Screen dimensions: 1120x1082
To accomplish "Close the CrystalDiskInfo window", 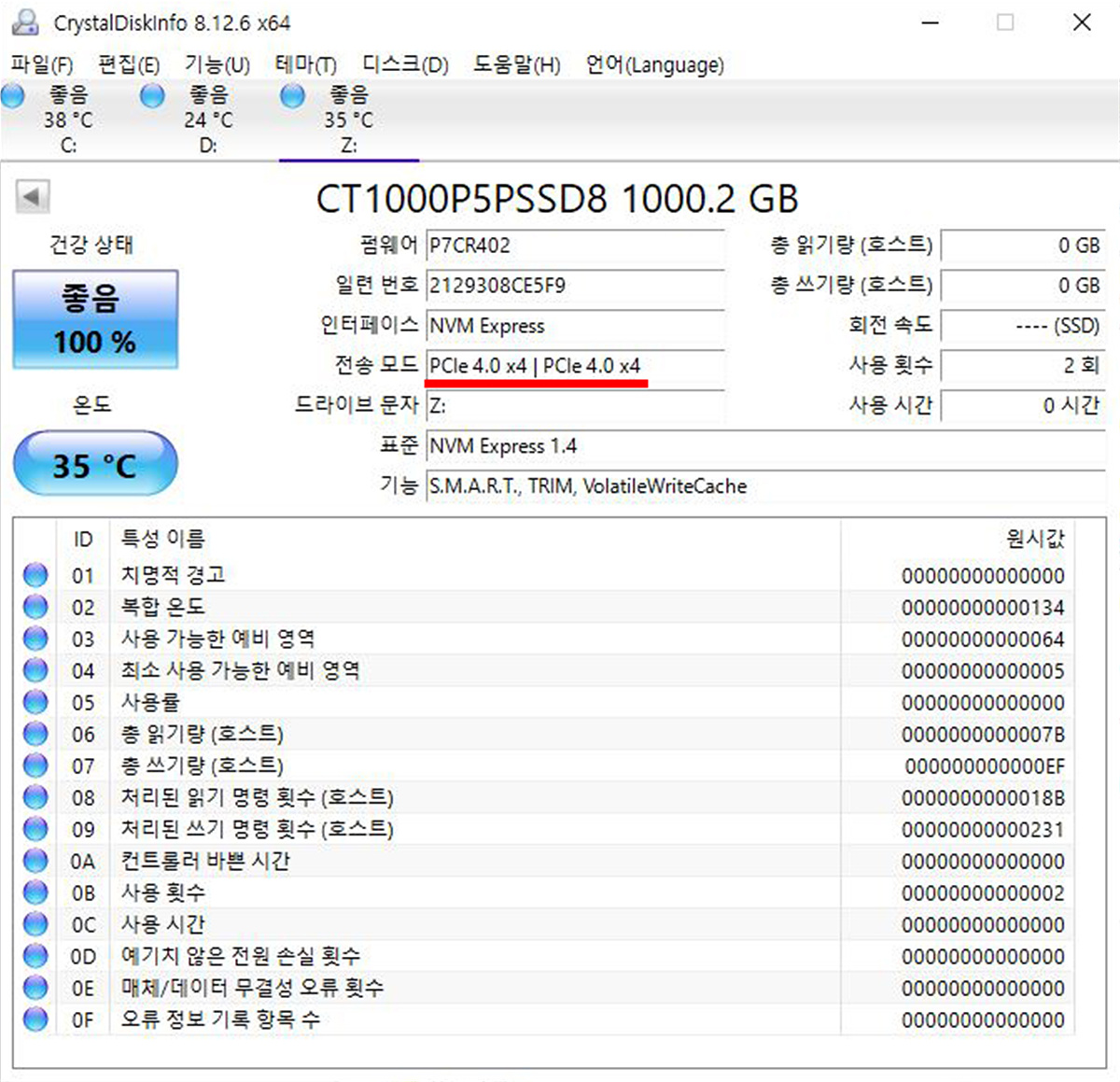I will click(1082, 21).
